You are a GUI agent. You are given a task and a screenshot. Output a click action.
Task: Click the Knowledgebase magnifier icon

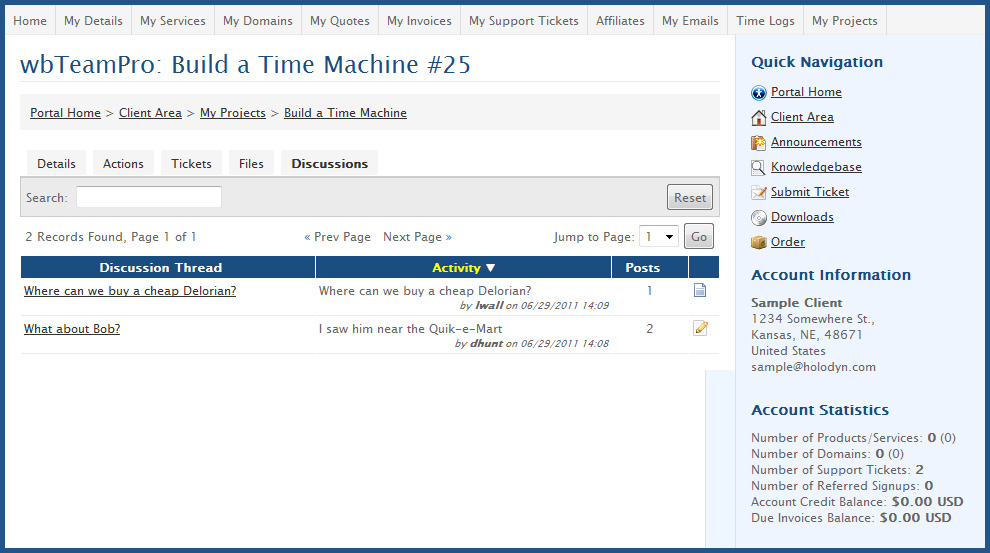758,168
